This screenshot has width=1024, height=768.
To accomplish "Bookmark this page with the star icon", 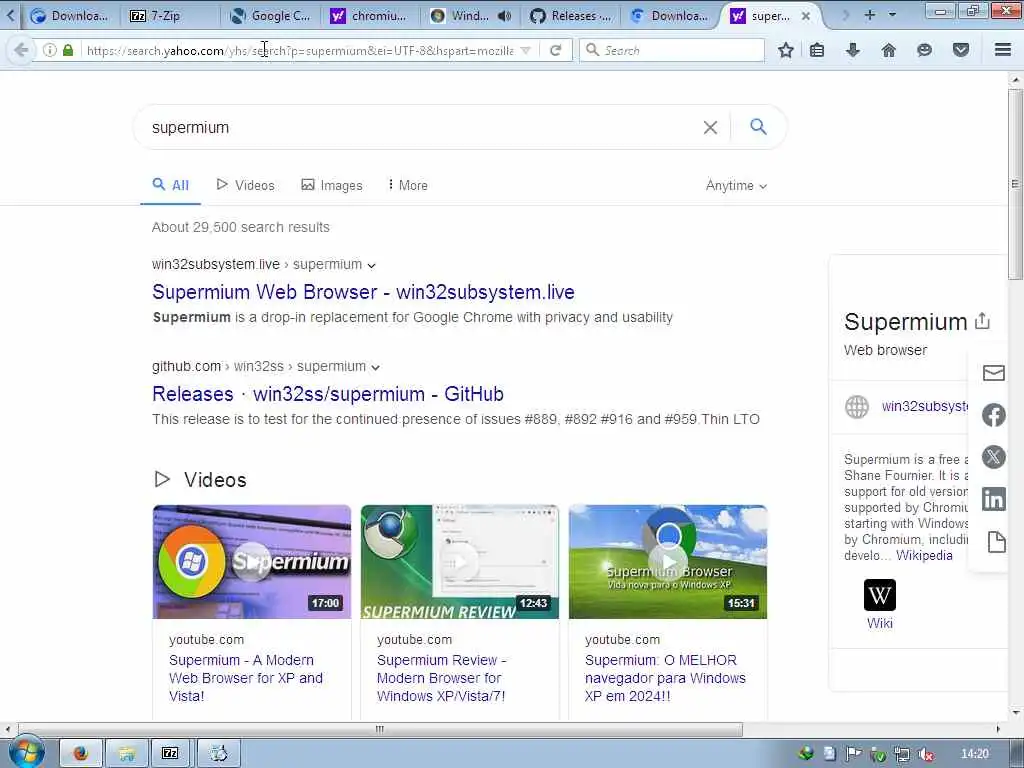I will [x=786, y=50].
